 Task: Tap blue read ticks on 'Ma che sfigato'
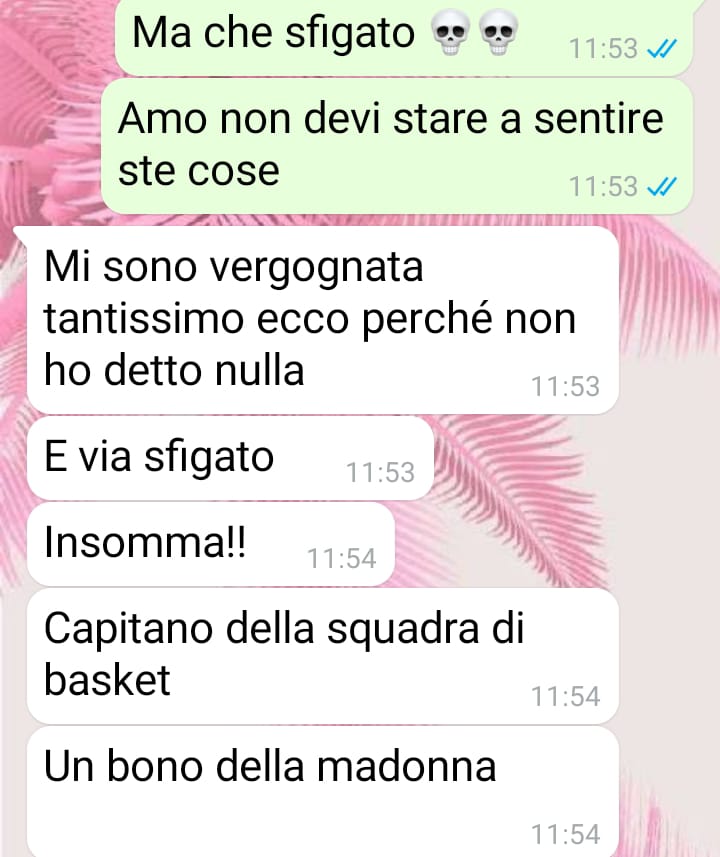[x=662, y=49]
